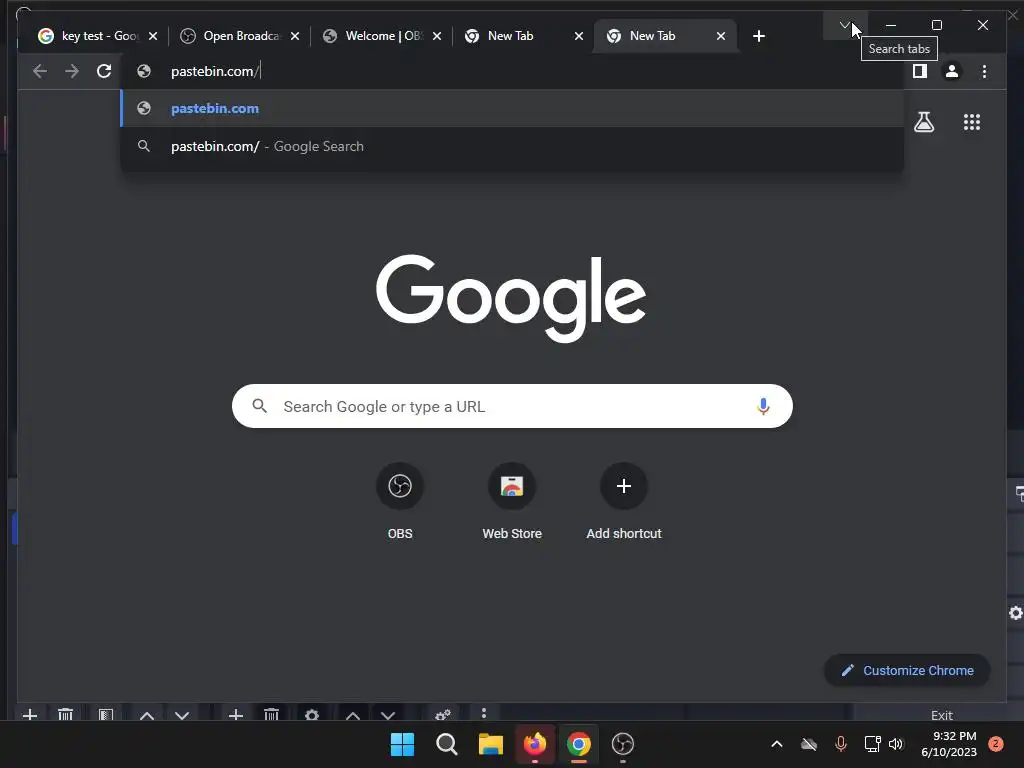Viewport: 1024px width, 768px height.
Task: Close the active New Tab
Action: tap(721, 36)
